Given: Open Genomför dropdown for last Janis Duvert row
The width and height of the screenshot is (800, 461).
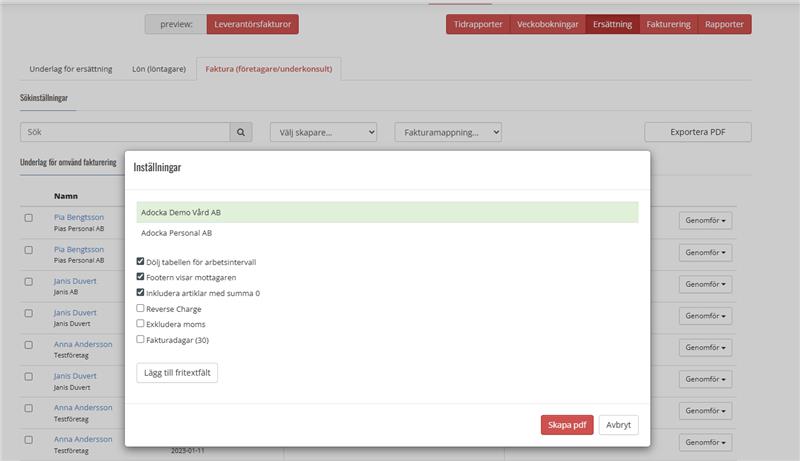Looking at the screenshot, I should [705, 379].
